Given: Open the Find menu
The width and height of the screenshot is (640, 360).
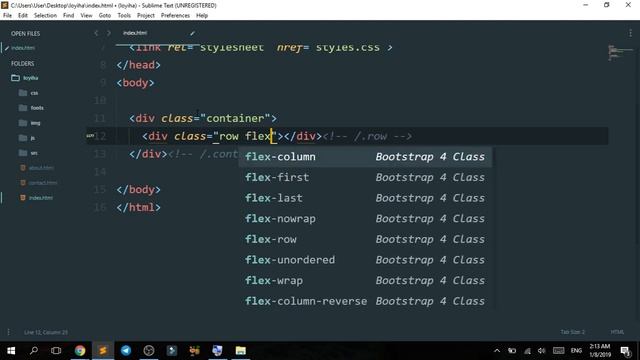Looking at the screenshot, I should click(x=69, y=16).
